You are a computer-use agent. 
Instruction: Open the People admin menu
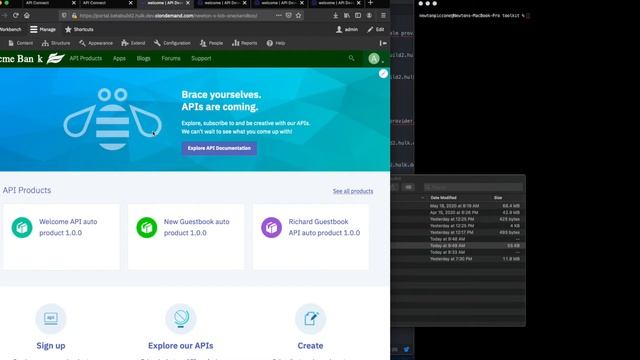point(211,43)
